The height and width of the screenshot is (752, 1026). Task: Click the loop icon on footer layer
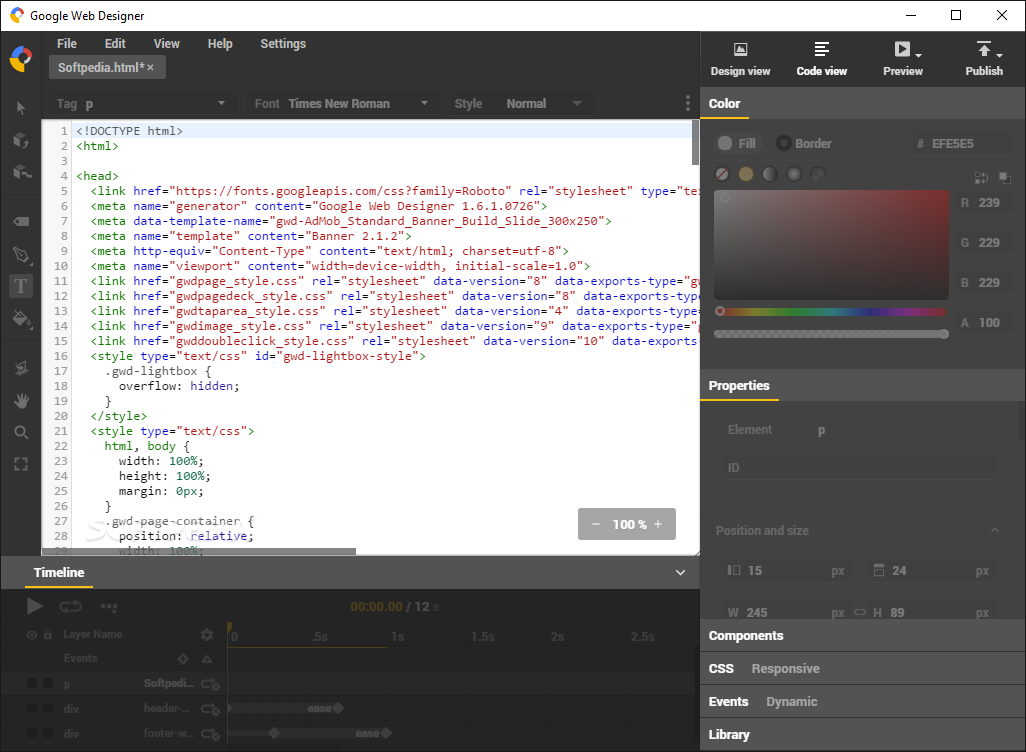(210, 734)
